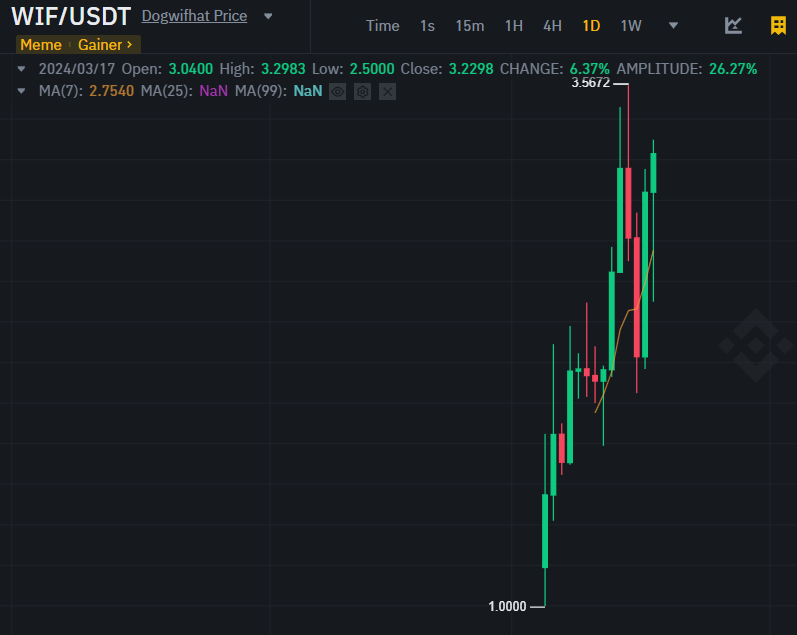This screenshot has width=797, height=635.
Task: Click the Low value 2.5000
Action: coord(372,69)
